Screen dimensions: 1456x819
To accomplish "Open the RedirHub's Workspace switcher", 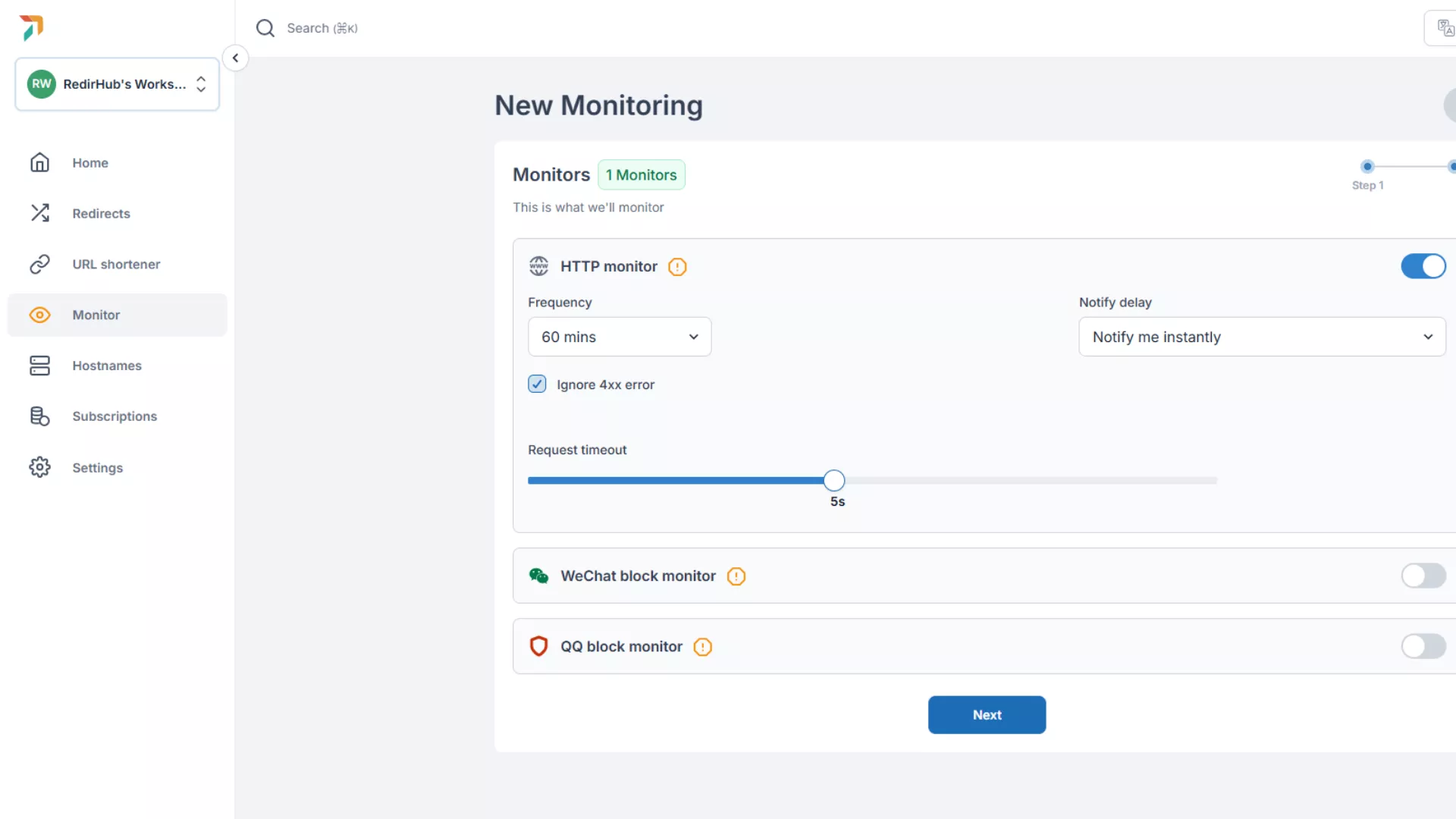I will [x=118, y=84].
